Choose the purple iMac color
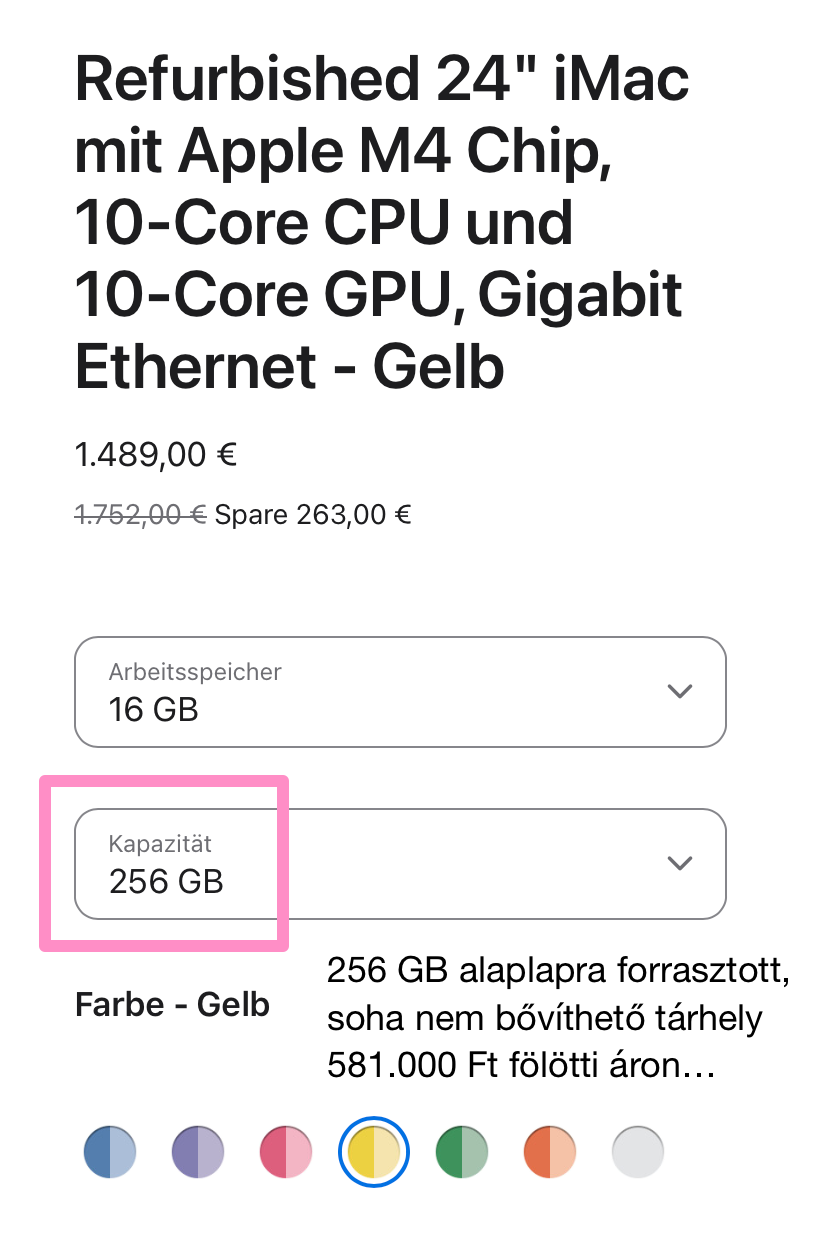 [x=198, y=1153]
